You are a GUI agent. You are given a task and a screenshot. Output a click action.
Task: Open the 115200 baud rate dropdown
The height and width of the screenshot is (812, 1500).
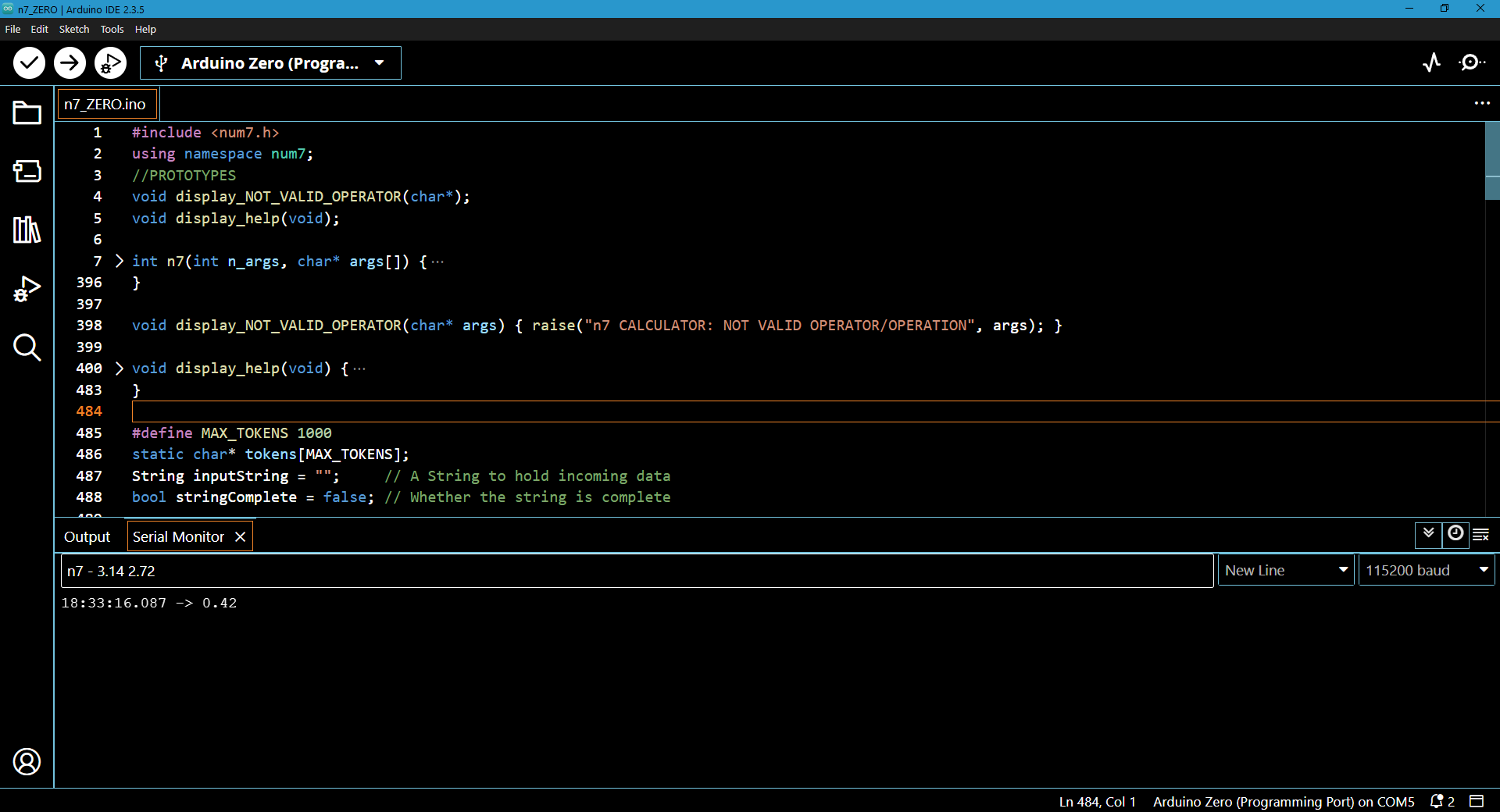(1426, 571)
